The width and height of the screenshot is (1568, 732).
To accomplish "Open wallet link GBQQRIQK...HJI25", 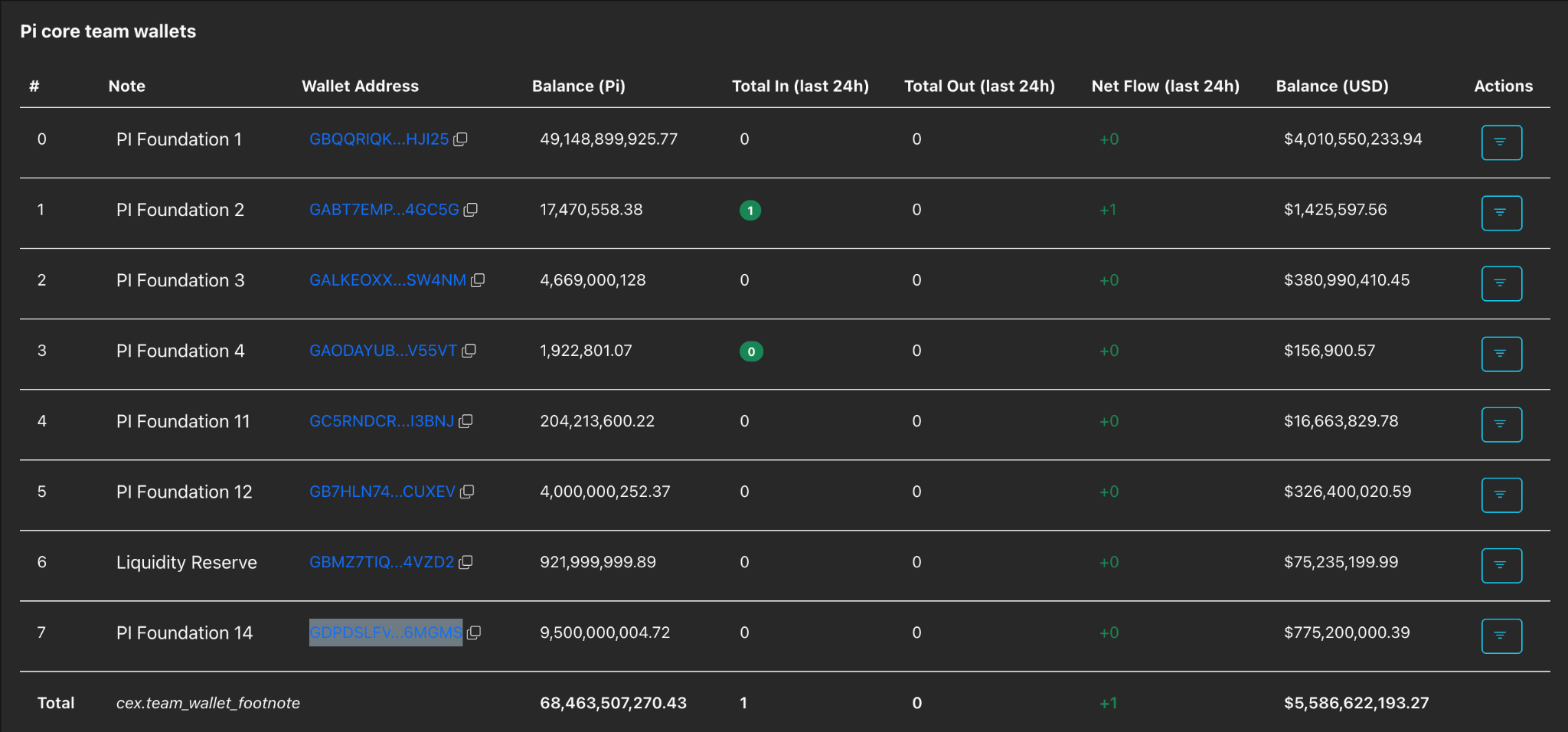I will [x=379, y=139].
